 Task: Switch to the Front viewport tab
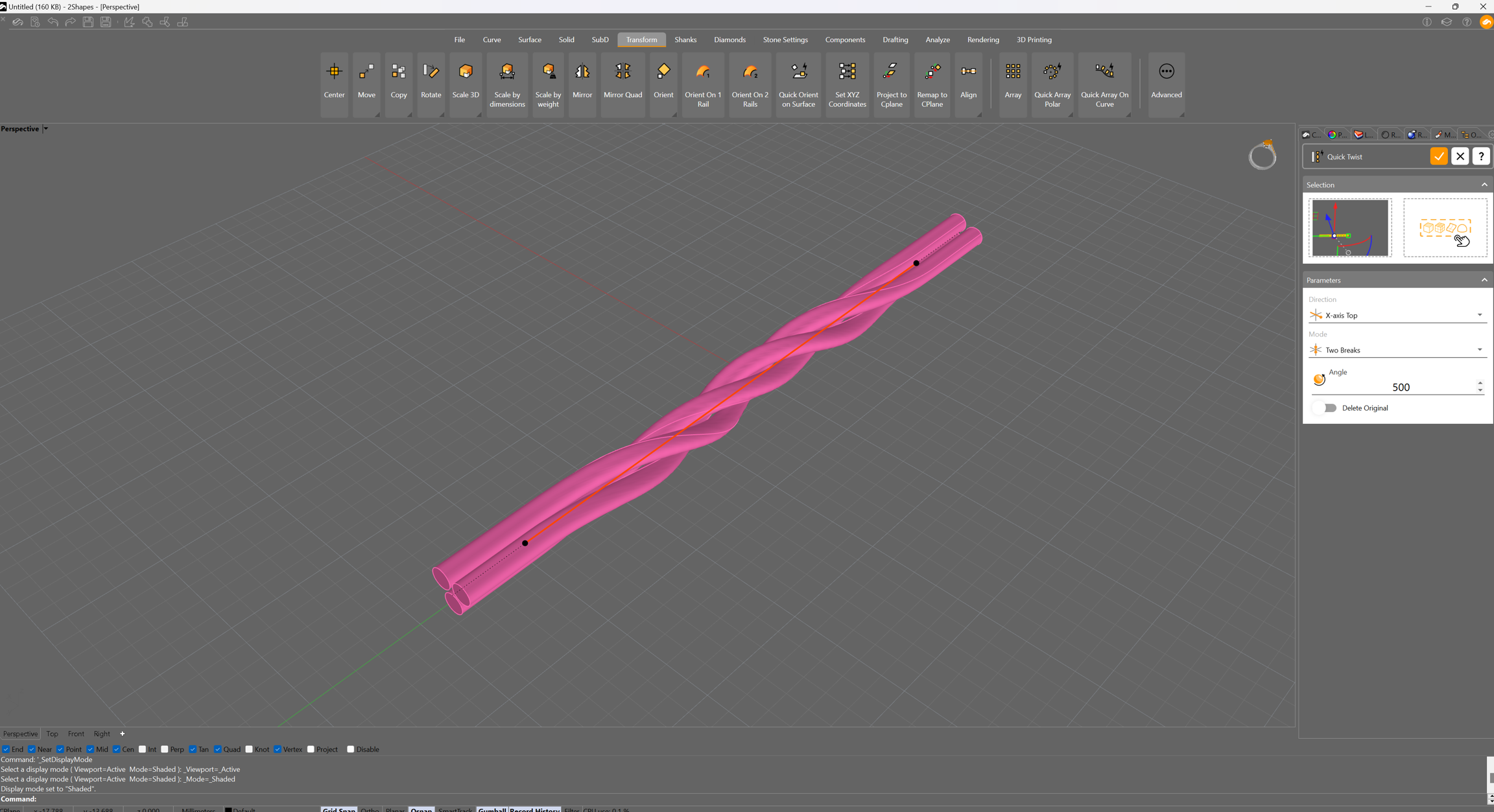tap(76, 734)
